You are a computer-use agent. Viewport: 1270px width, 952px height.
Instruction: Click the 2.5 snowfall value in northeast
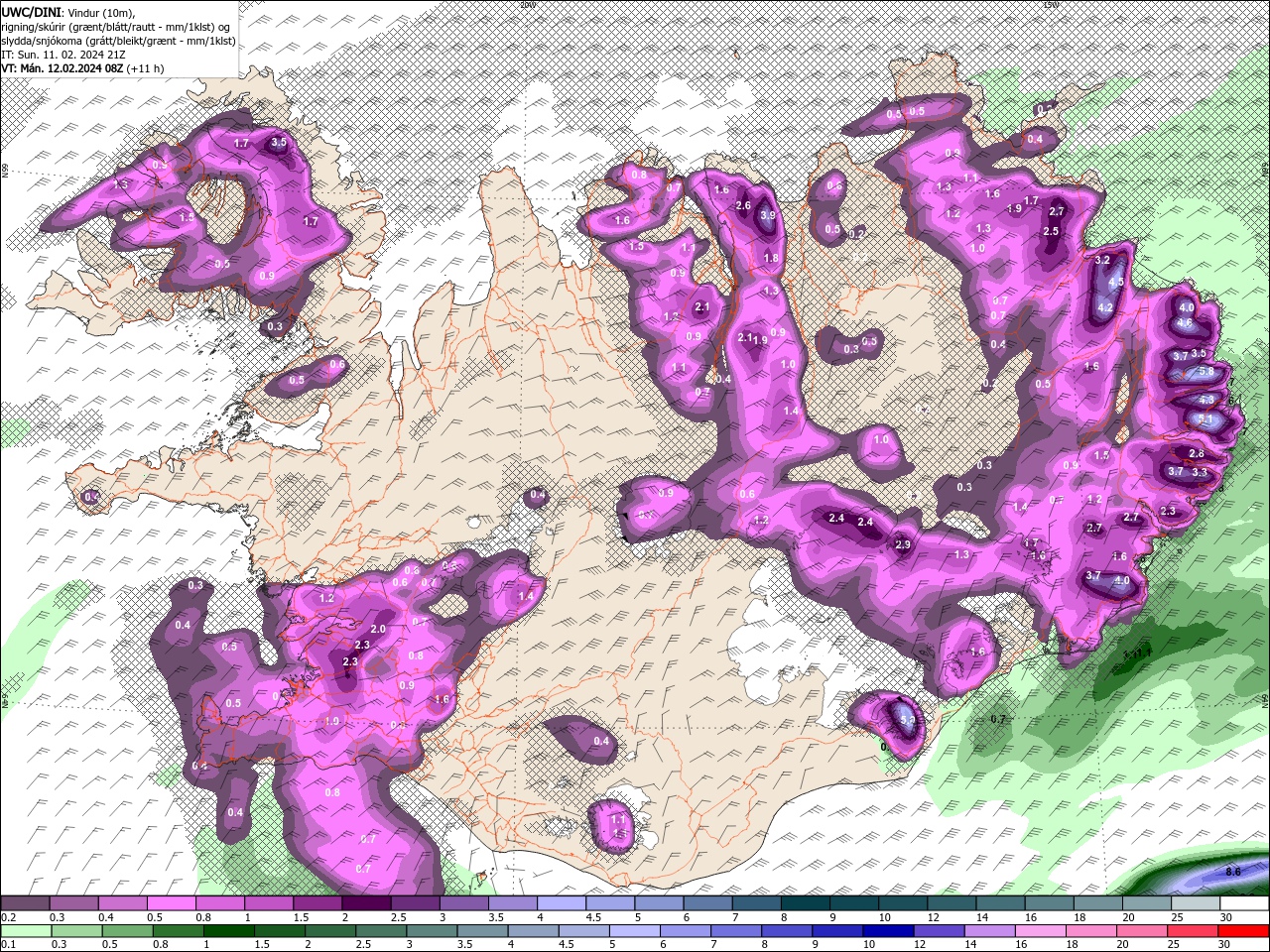coord(1051,231)
